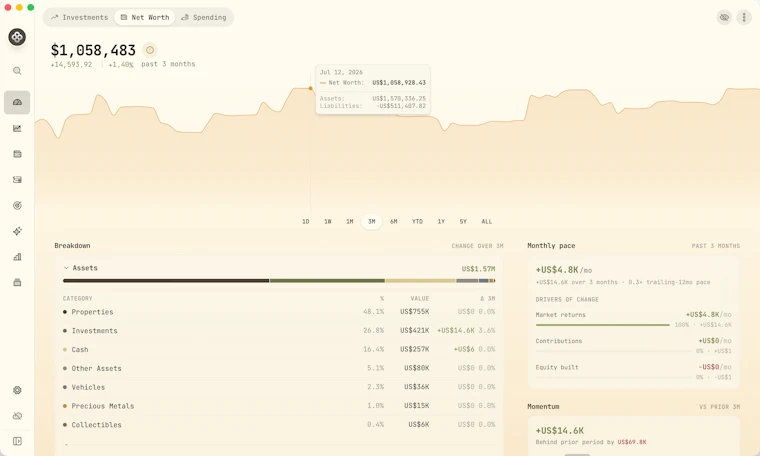Open the search magnifier in the sidebar

pyautogui.click(x=17, y=71)
